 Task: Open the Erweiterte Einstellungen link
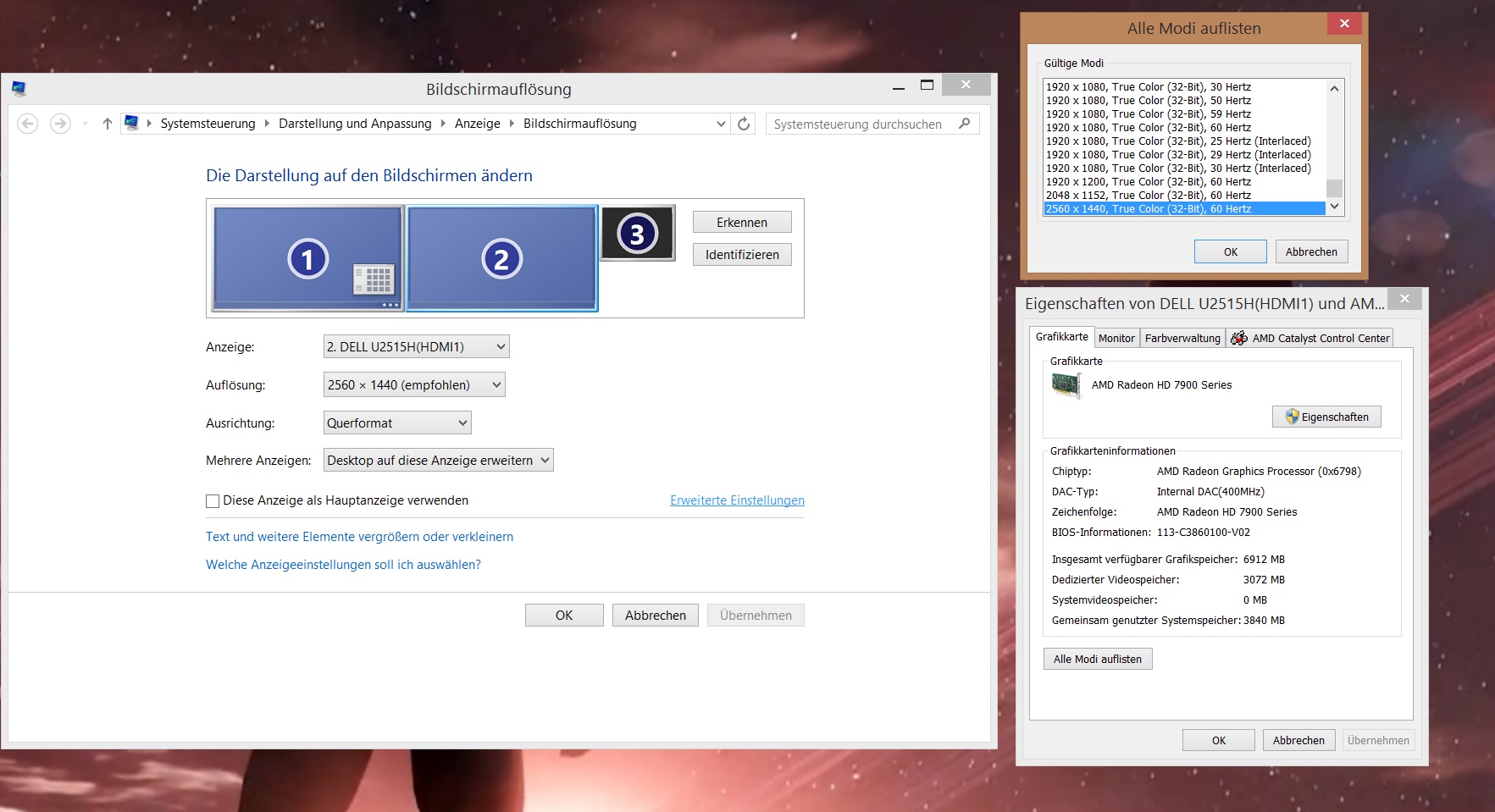tap(736, 500)
